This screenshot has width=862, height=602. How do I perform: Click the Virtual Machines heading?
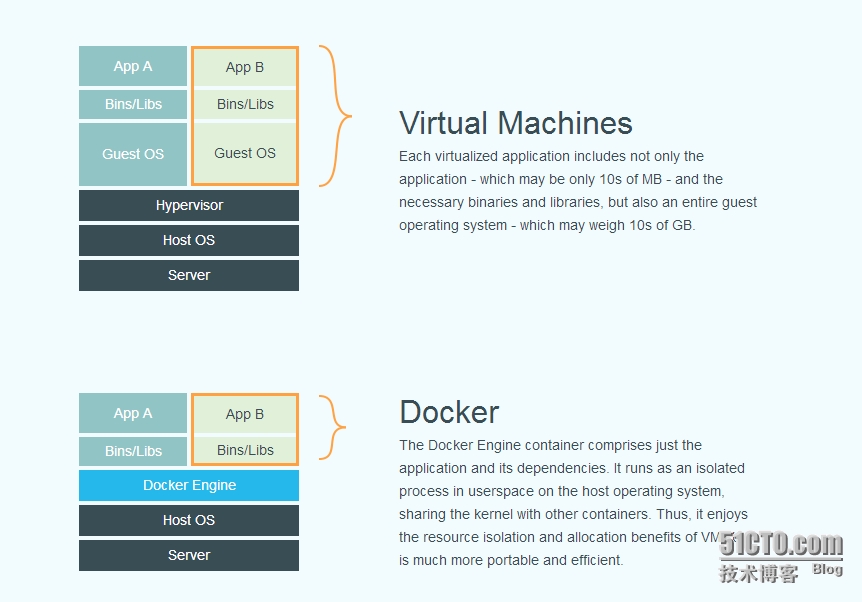pyautogui.click(x=516, y=123)
